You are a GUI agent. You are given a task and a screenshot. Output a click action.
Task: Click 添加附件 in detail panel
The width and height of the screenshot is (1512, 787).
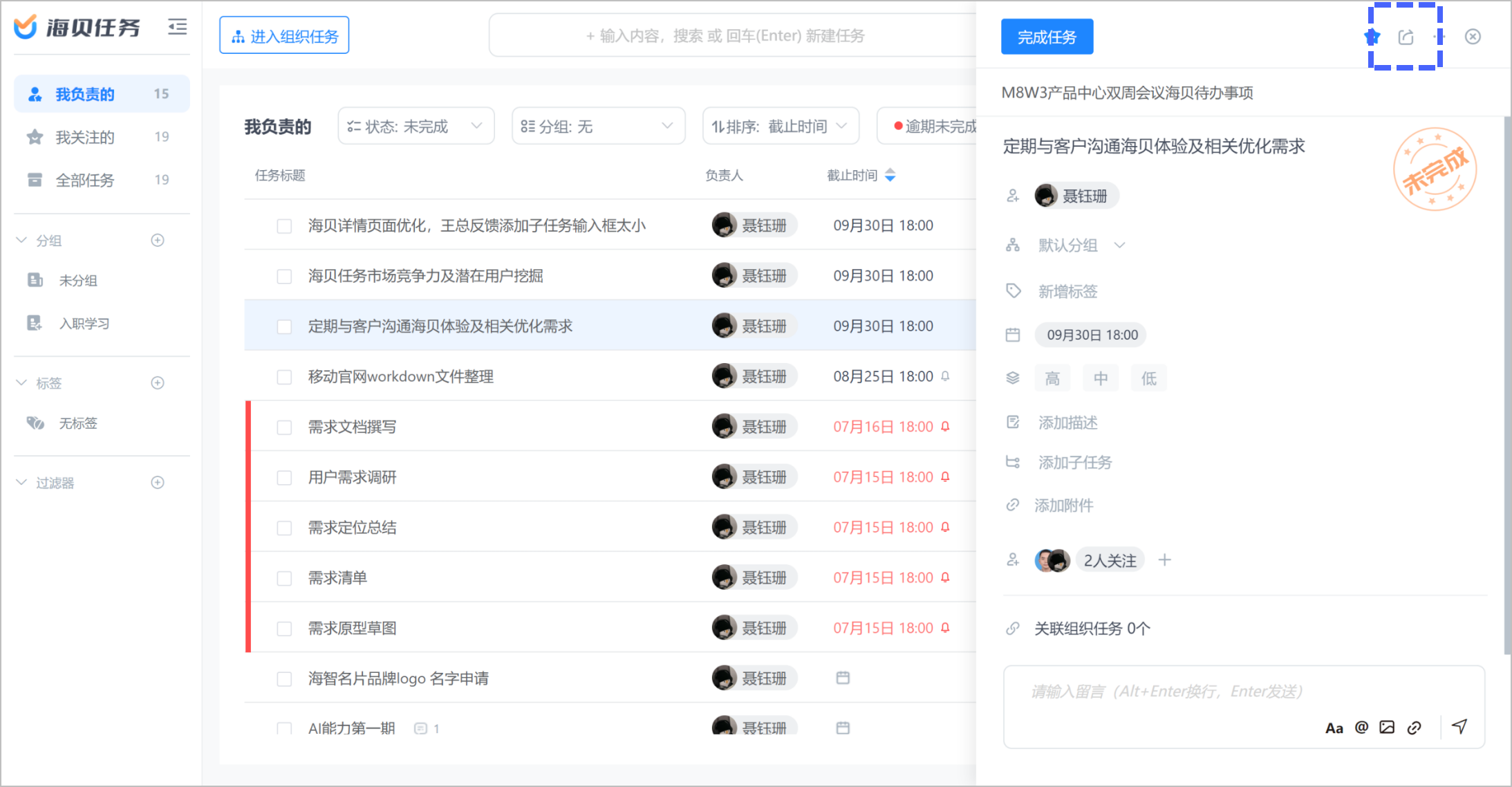coord(1063,506)
